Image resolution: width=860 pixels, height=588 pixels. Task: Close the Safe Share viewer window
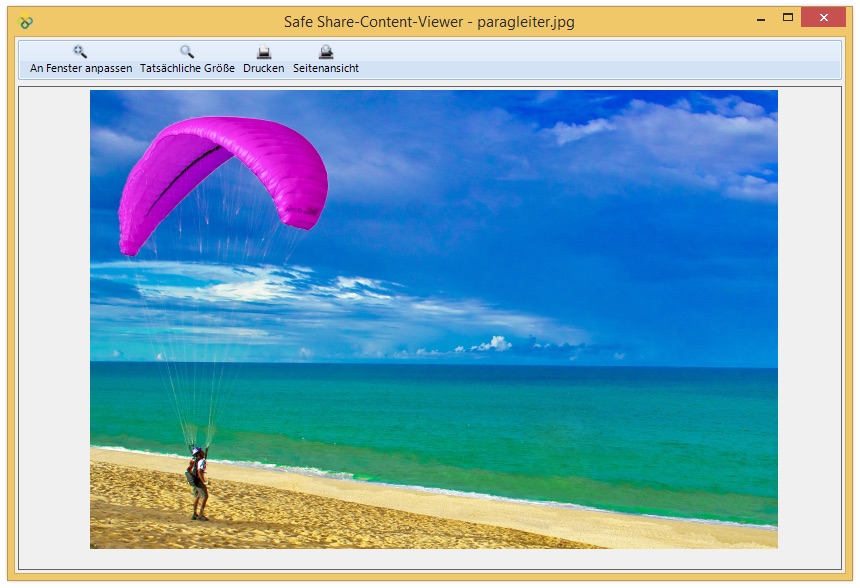tap(823, 18)
